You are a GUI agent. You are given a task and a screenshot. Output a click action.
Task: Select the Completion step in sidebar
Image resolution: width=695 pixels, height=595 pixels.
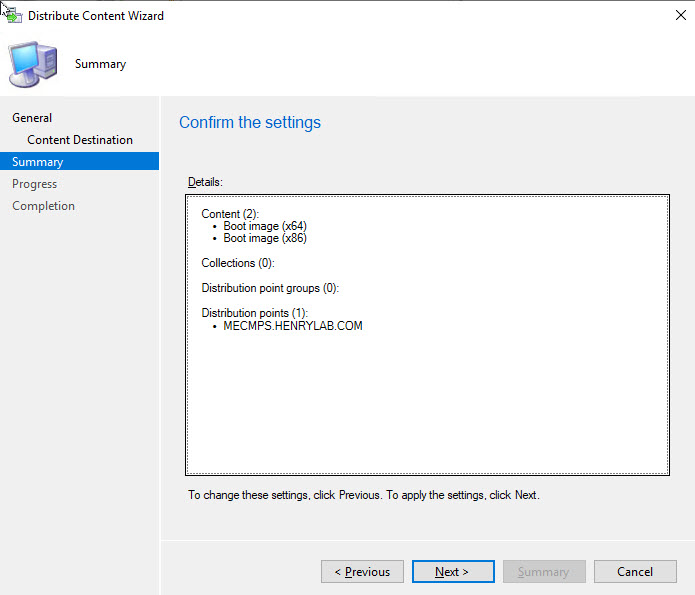pos(43,206)
